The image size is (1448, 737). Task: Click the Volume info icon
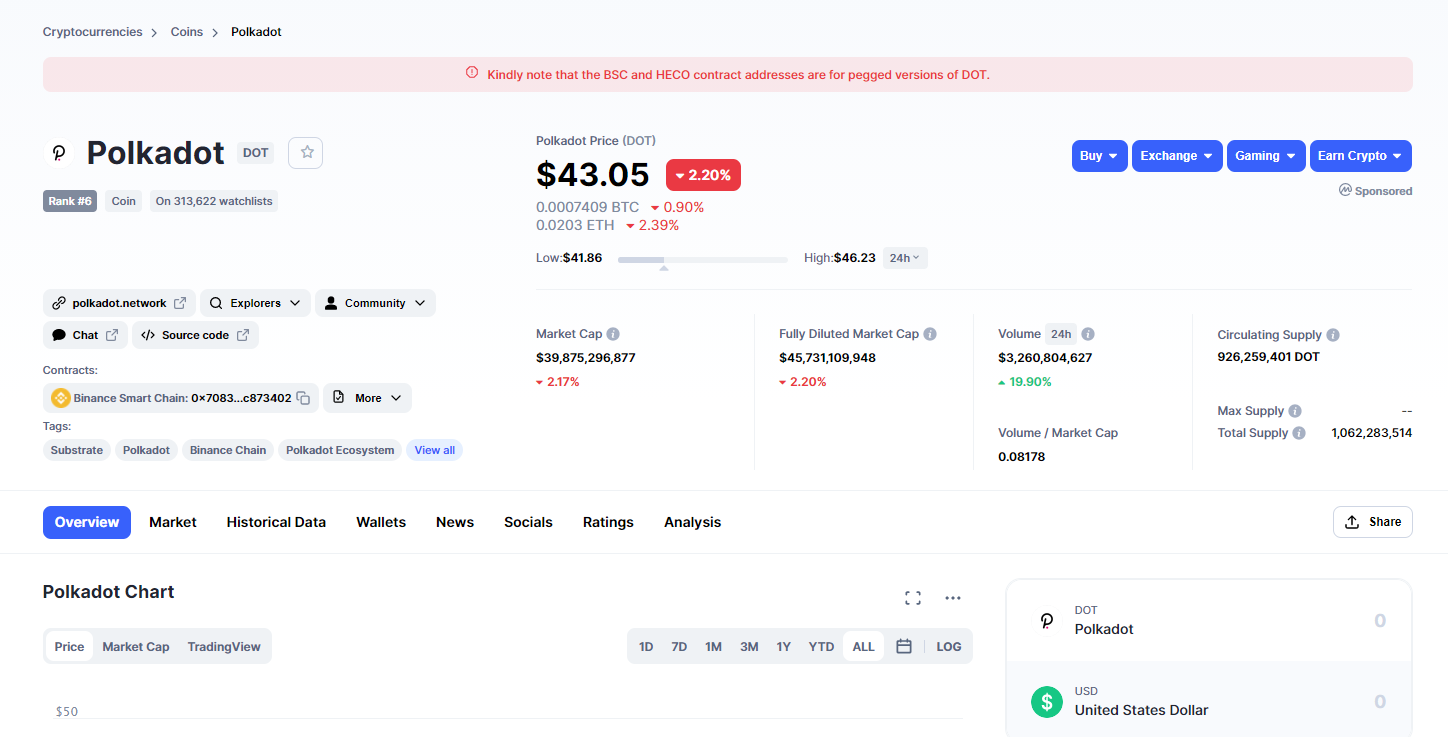coord(1088,334)
